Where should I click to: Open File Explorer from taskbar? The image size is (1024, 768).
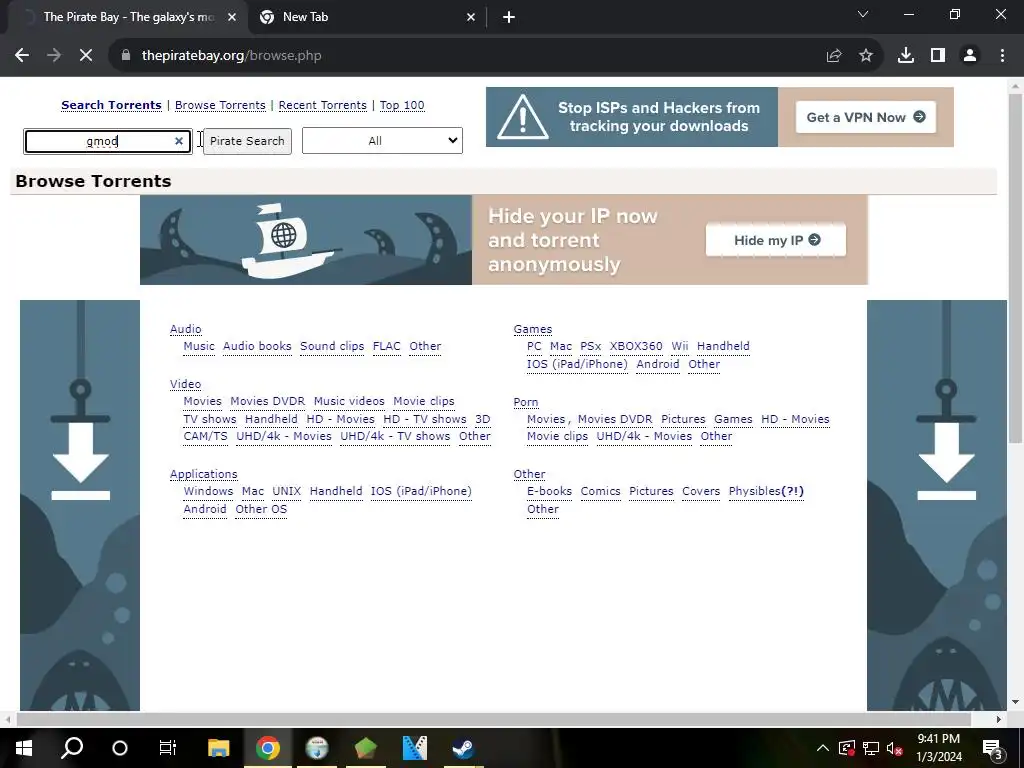[219, 748]
